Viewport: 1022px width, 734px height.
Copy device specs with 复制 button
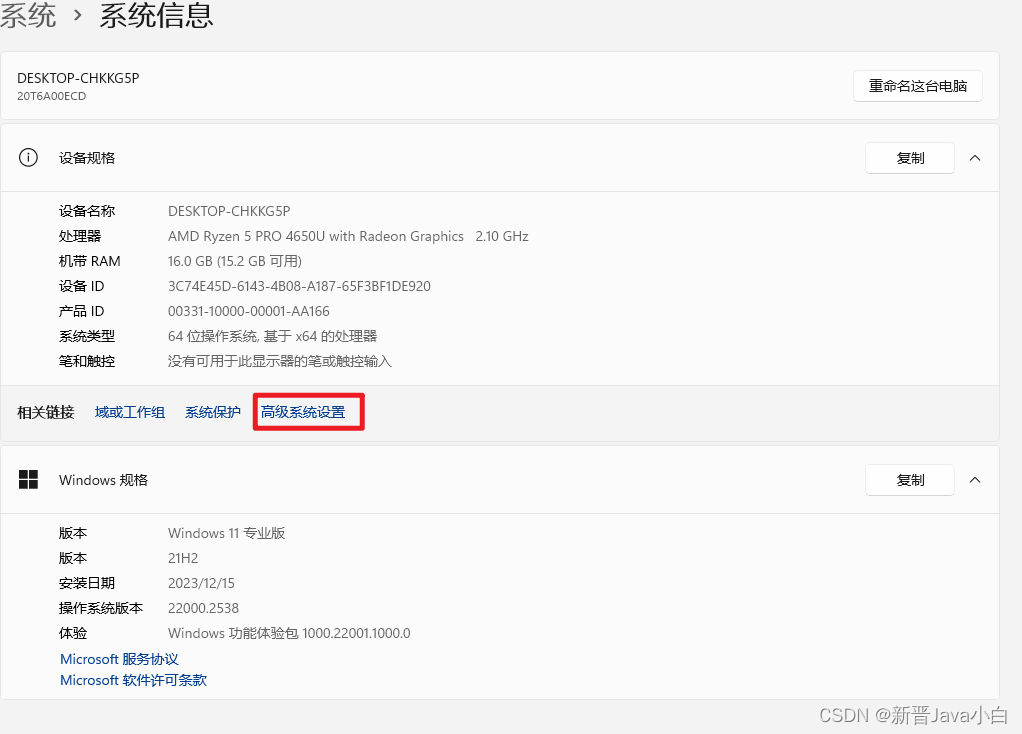pyautogui.click(x=909, y=158)
